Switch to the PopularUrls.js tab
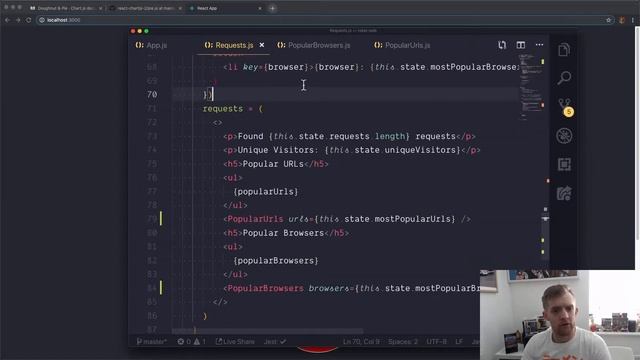This screenshot has height=360, width=640. coord(402,45)
